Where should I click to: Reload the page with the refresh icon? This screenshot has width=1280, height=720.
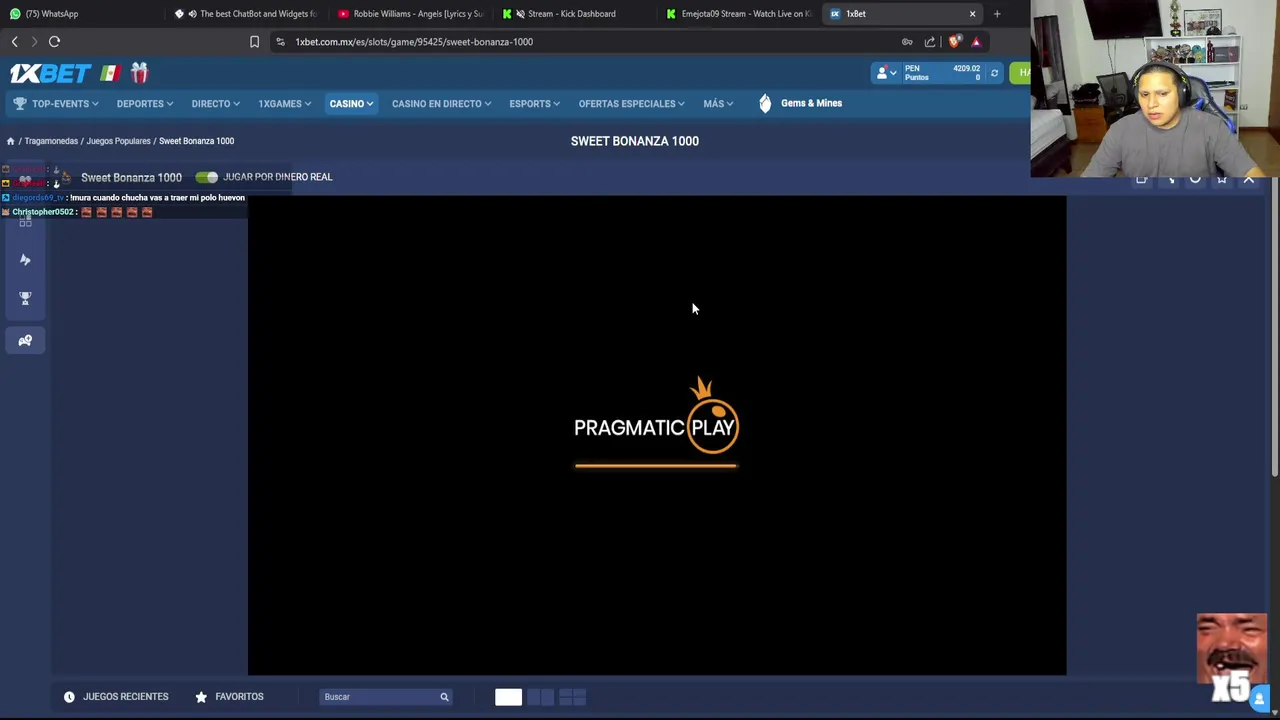[54, 42]
